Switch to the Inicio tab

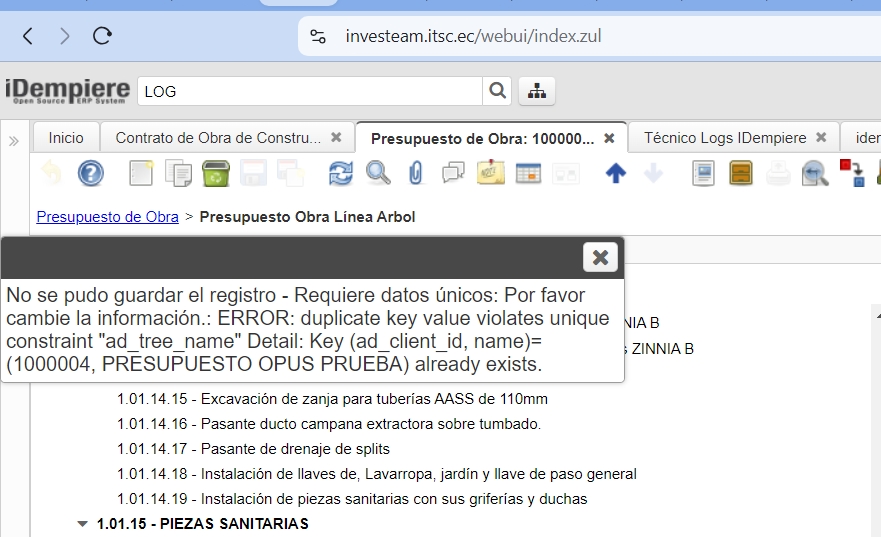[x=66, y=138]
